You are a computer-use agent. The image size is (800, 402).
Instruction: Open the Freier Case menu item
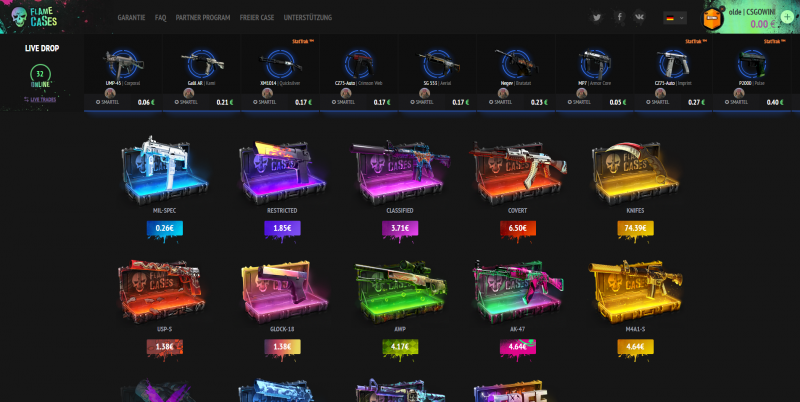coord(257,17)
